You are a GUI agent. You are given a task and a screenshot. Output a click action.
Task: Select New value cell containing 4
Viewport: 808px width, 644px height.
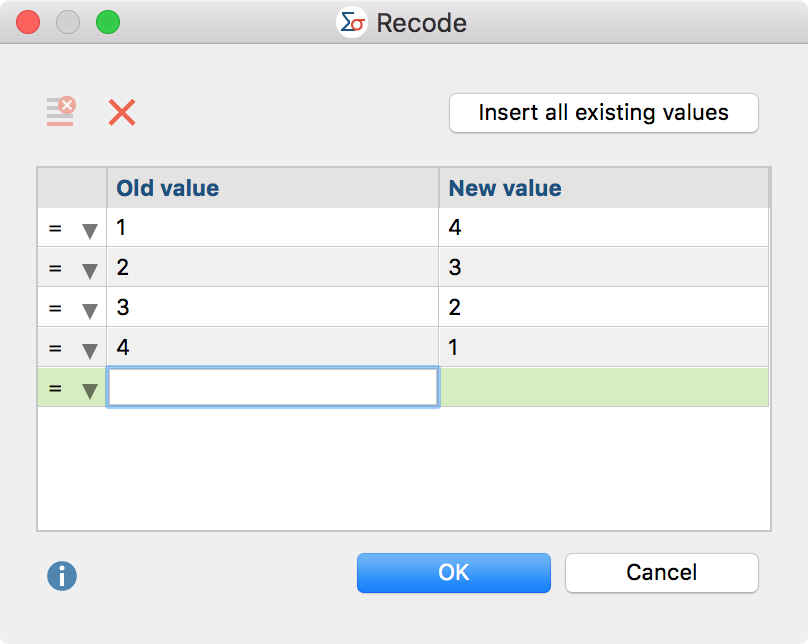(x=603, y=228)
